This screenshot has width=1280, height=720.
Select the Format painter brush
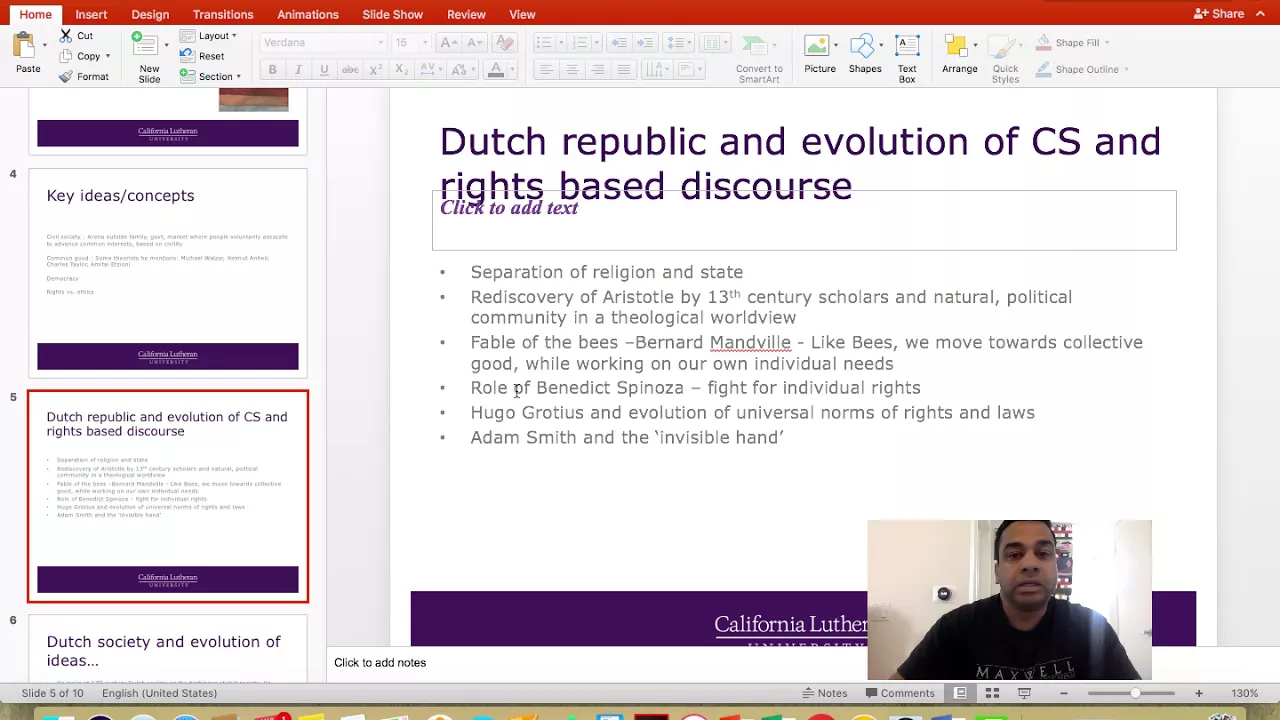pos(66,77)
